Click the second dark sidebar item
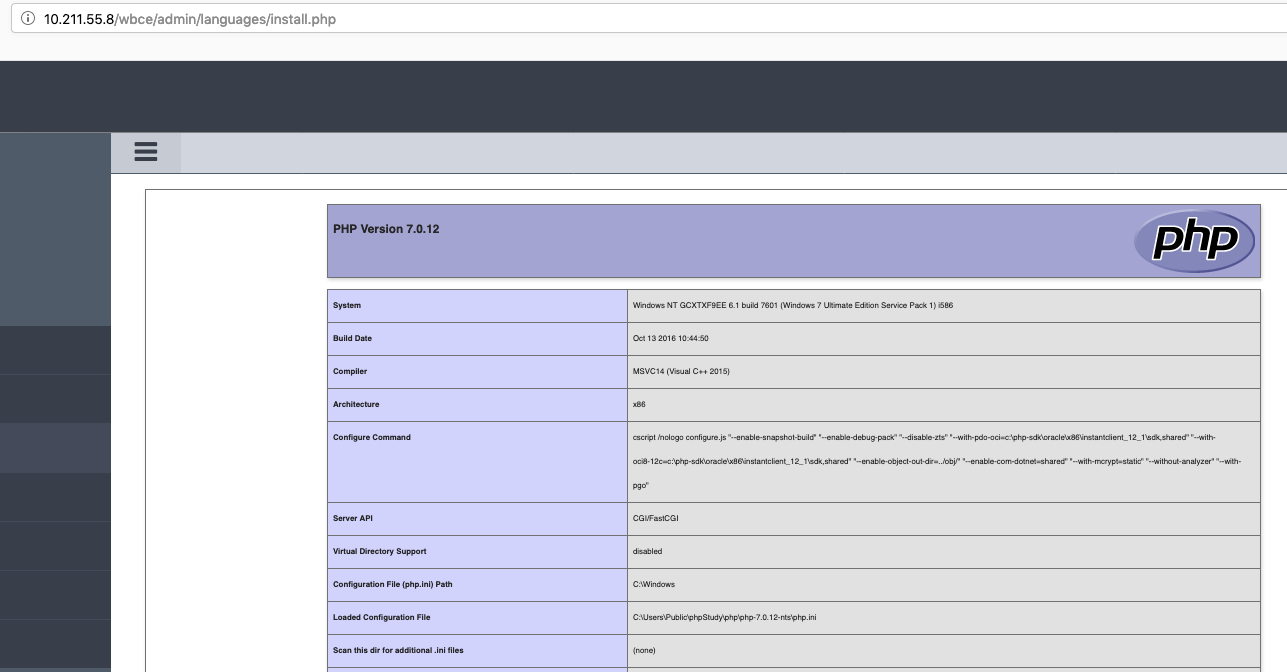 point(55,397)
